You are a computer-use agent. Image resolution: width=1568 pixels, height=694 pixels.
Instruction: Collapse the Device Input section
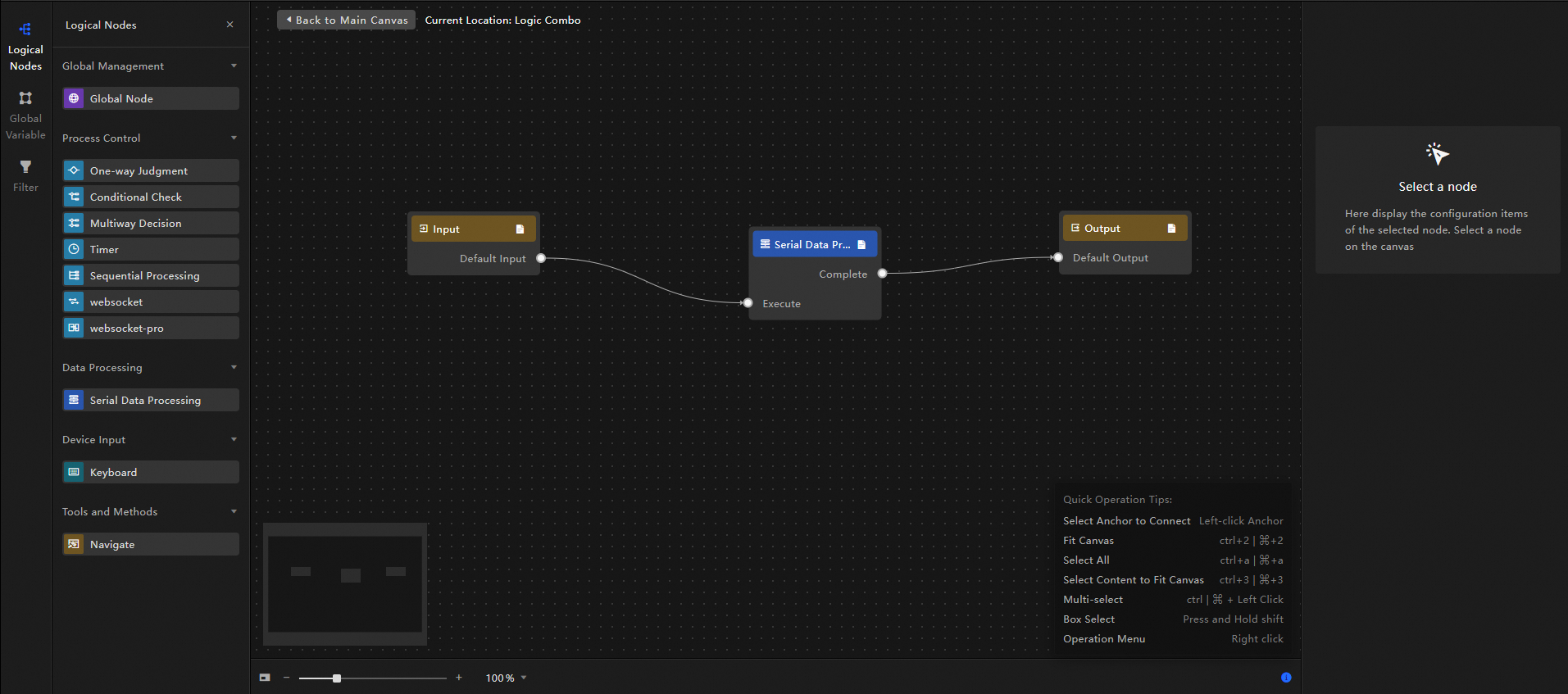click(234, 439)
